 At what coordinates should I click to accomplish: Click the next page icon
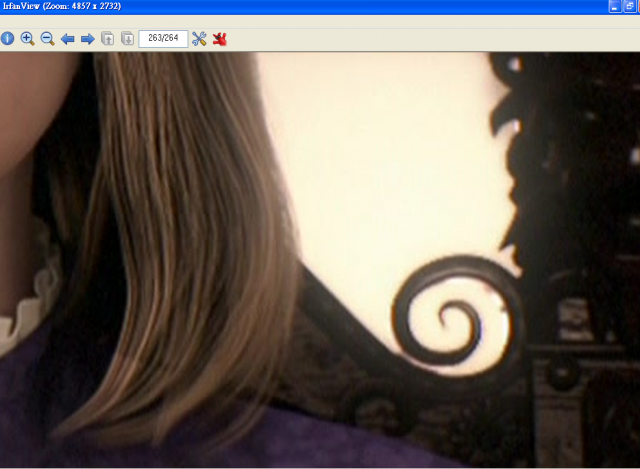pos(127,39)
